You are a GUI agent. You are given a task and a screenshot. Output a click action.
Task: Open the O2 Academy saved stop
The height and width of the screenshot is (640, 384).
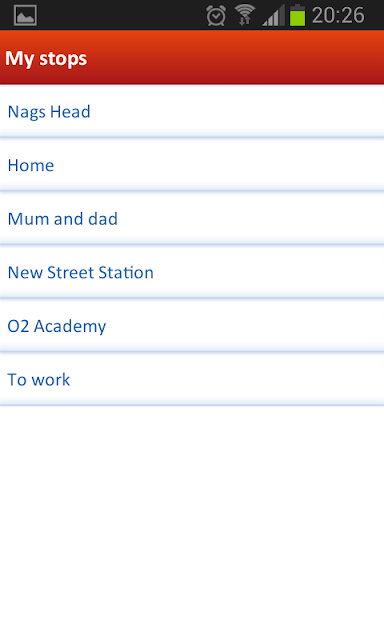tap(192, 325)
